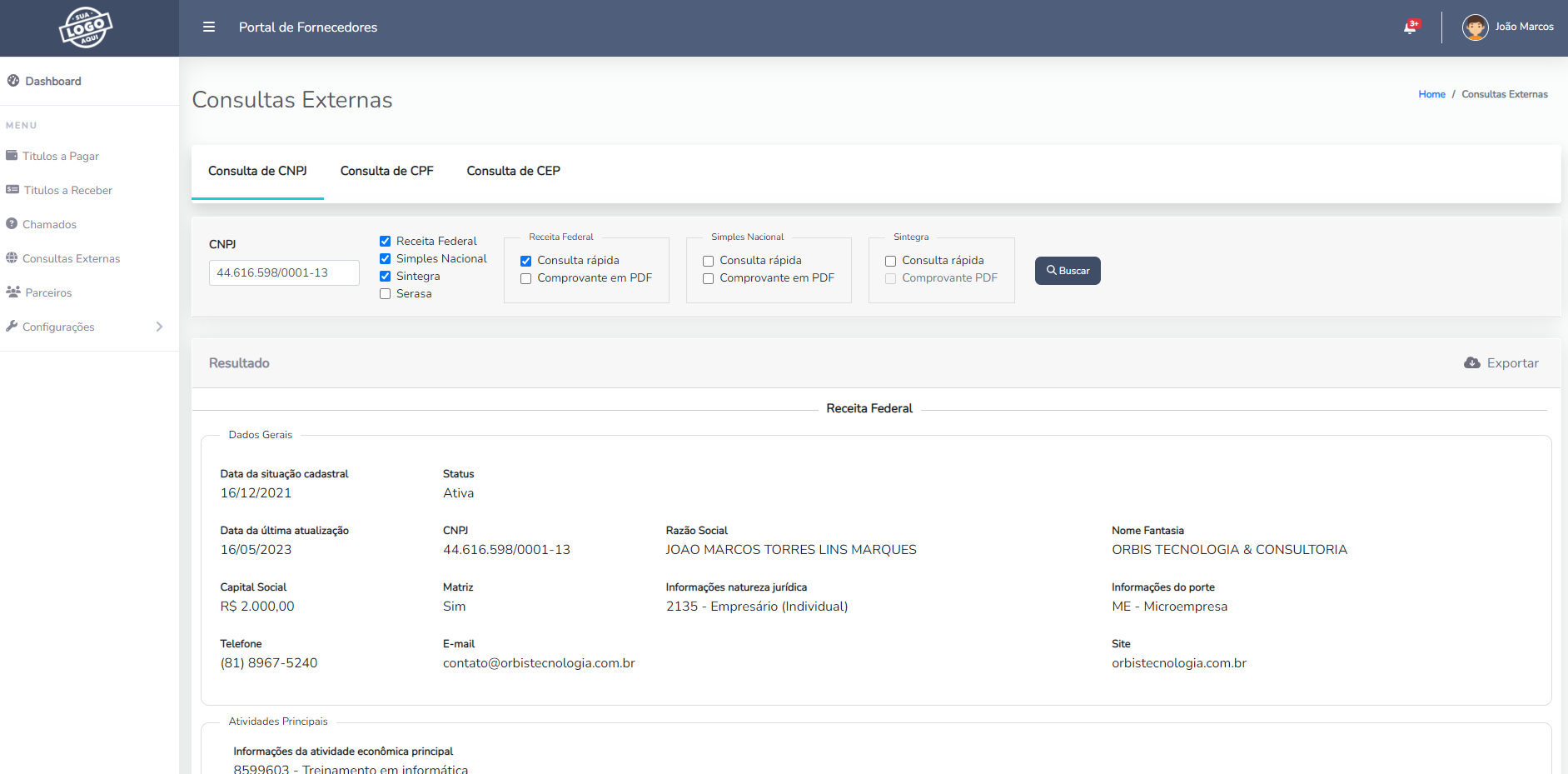Viewport: 1568px width, 774px height.
Task: Enable the Serasa checkbox
Action: pyautogui.click(x=385, y=294)
